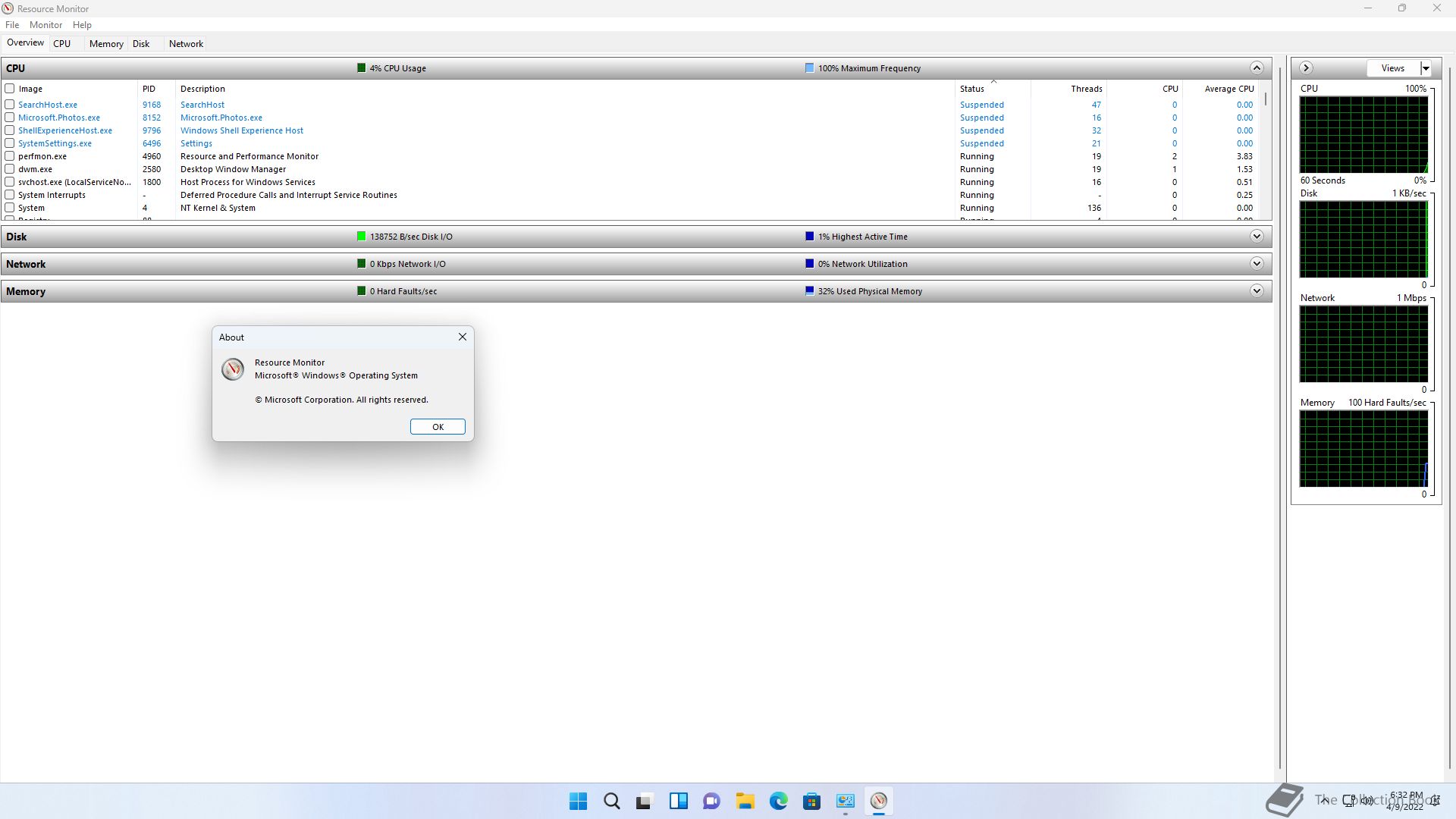Click the Memory hard faults graph

(1363, 449)
